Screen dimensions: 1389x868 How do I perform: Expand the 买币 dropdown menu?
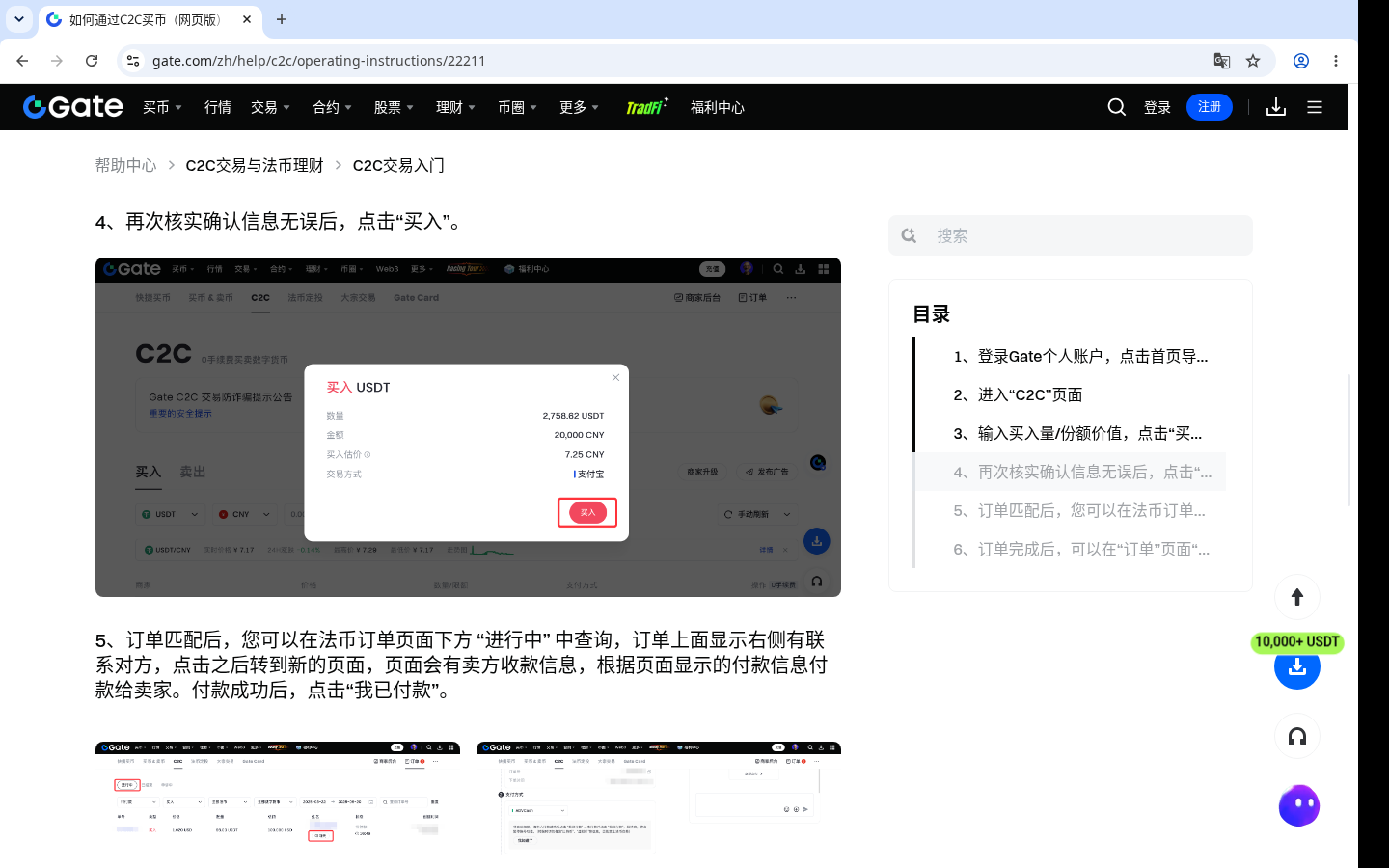tap(163, 107)
